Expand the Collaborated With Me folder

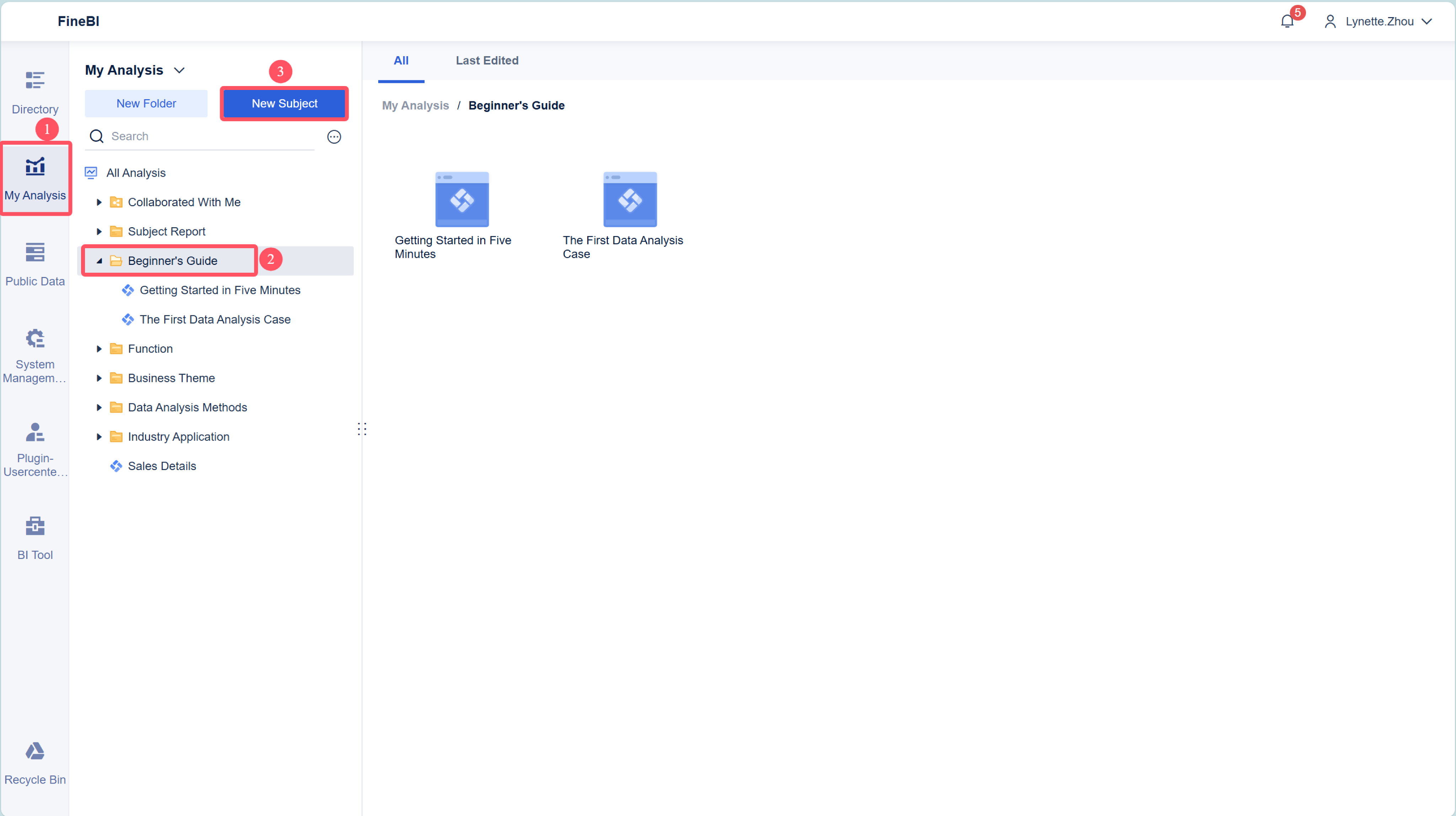point(99,202)
